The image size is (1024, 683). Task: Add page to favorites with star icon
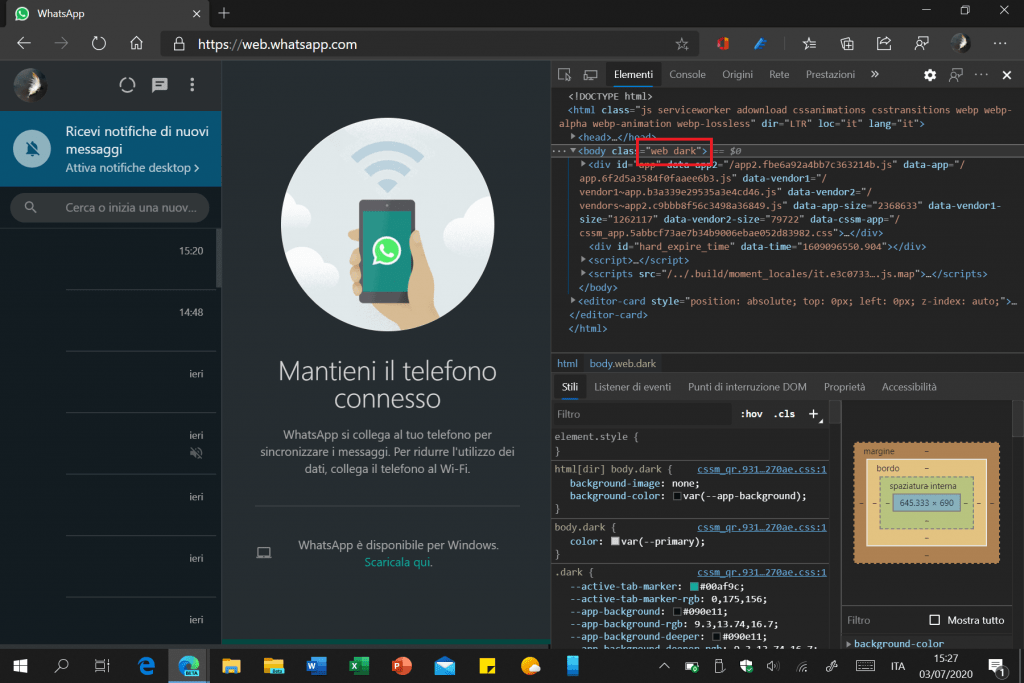(682, 44)
